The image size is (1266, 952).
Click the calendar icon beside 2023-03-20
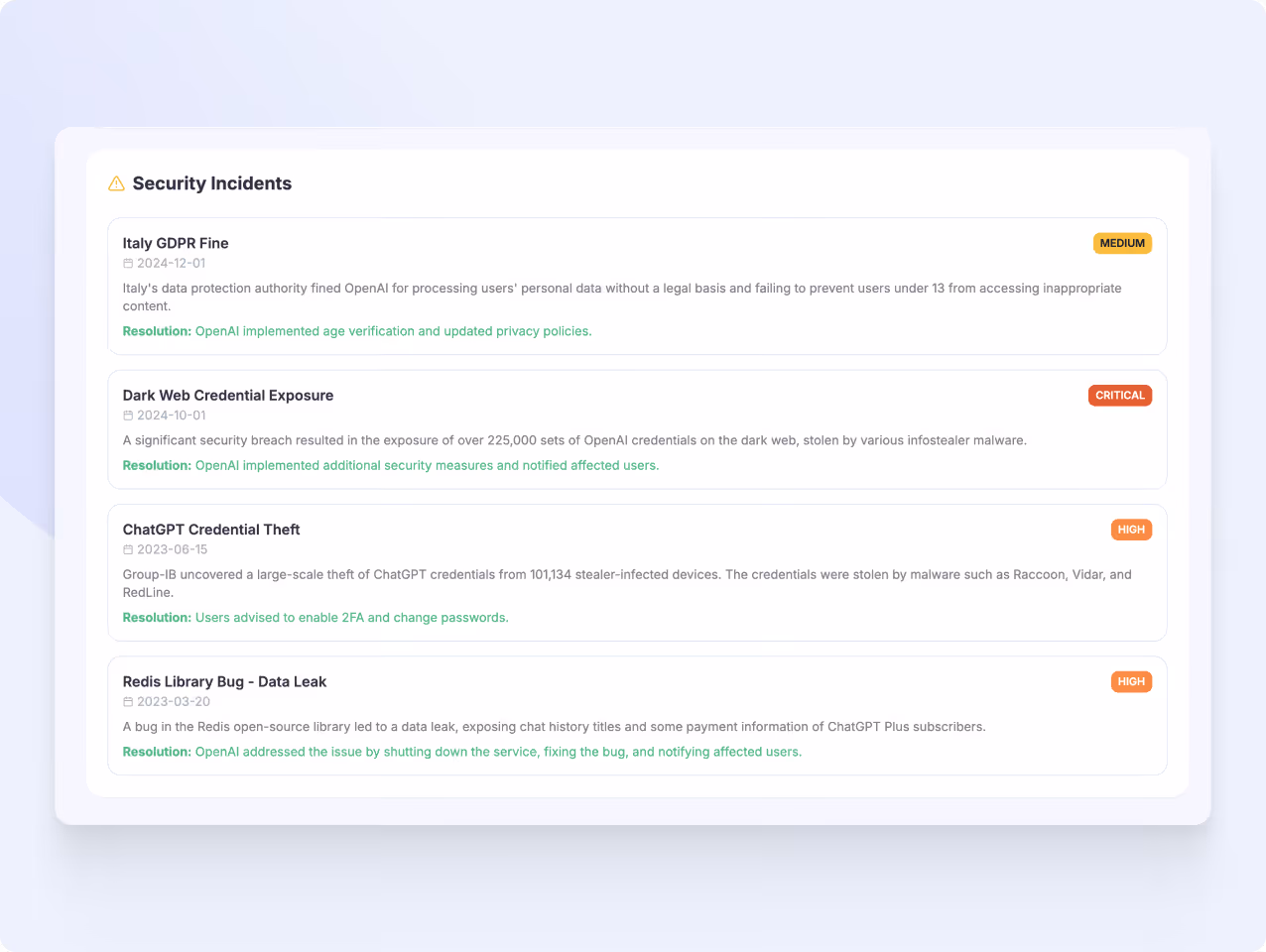127,701
